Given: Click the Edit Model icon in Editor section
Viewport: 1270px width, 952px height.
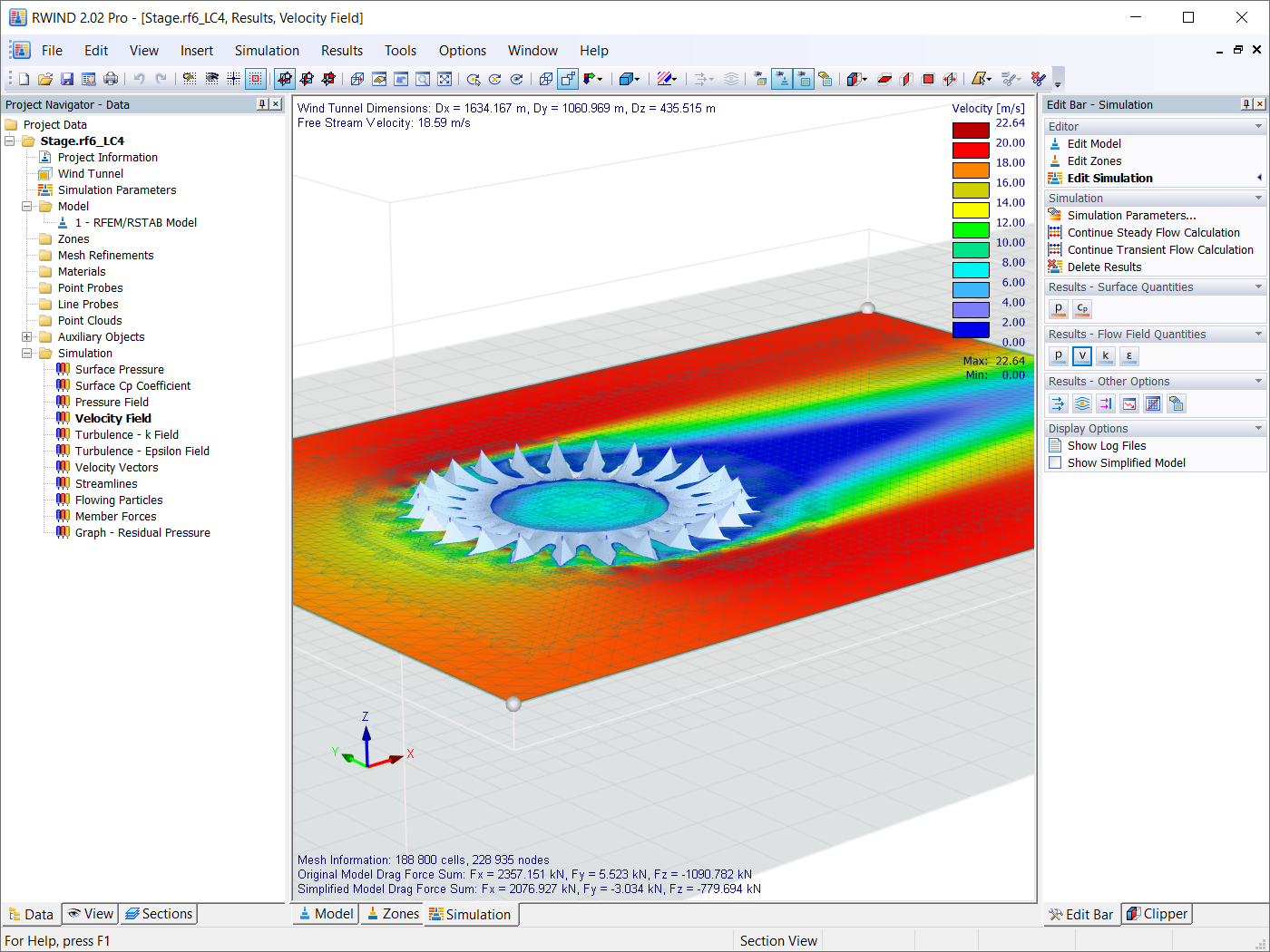Looking at the screenshot, I should (1055, 143).
